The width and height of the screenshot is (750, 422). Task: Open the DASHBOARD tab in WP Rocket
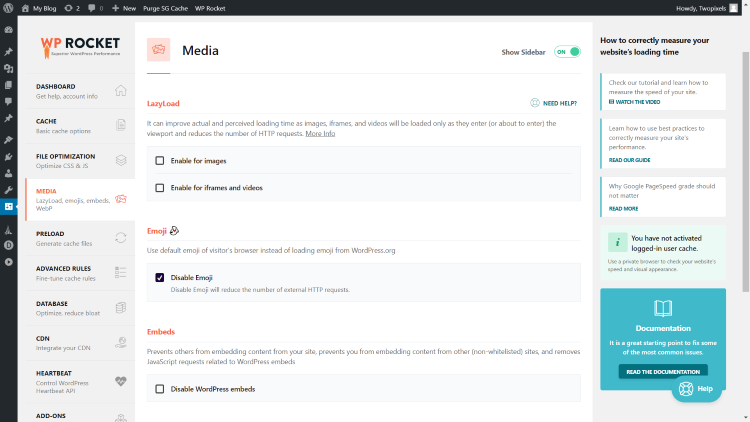[80, 91]
